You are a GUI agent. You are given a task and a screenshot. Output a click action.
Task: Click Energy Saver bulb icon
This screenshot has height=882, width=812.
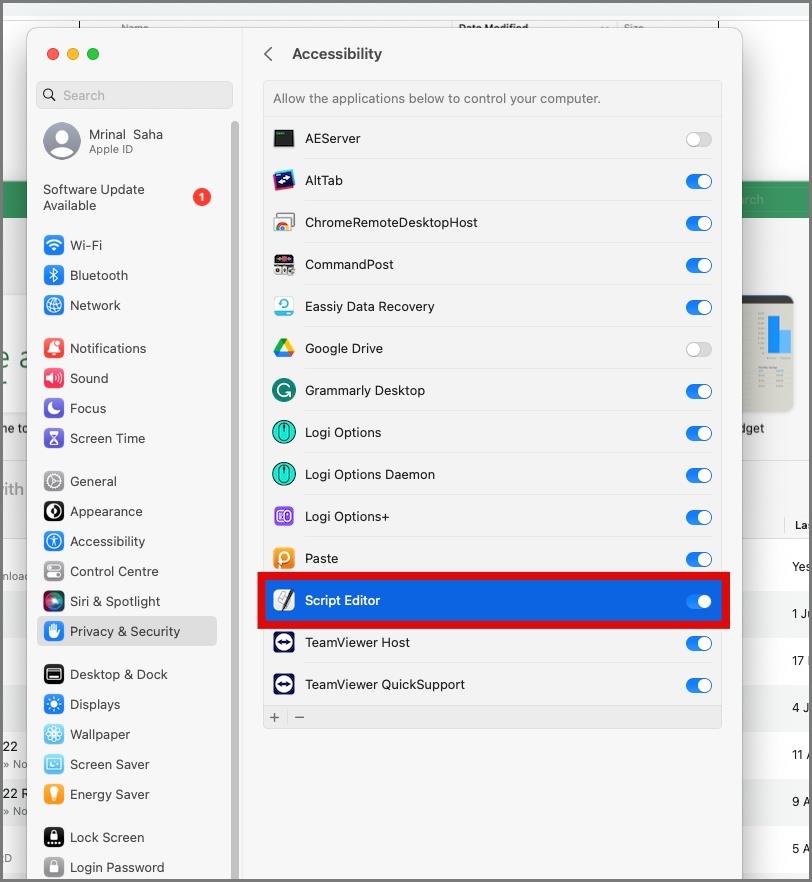(x=53, y=794)
